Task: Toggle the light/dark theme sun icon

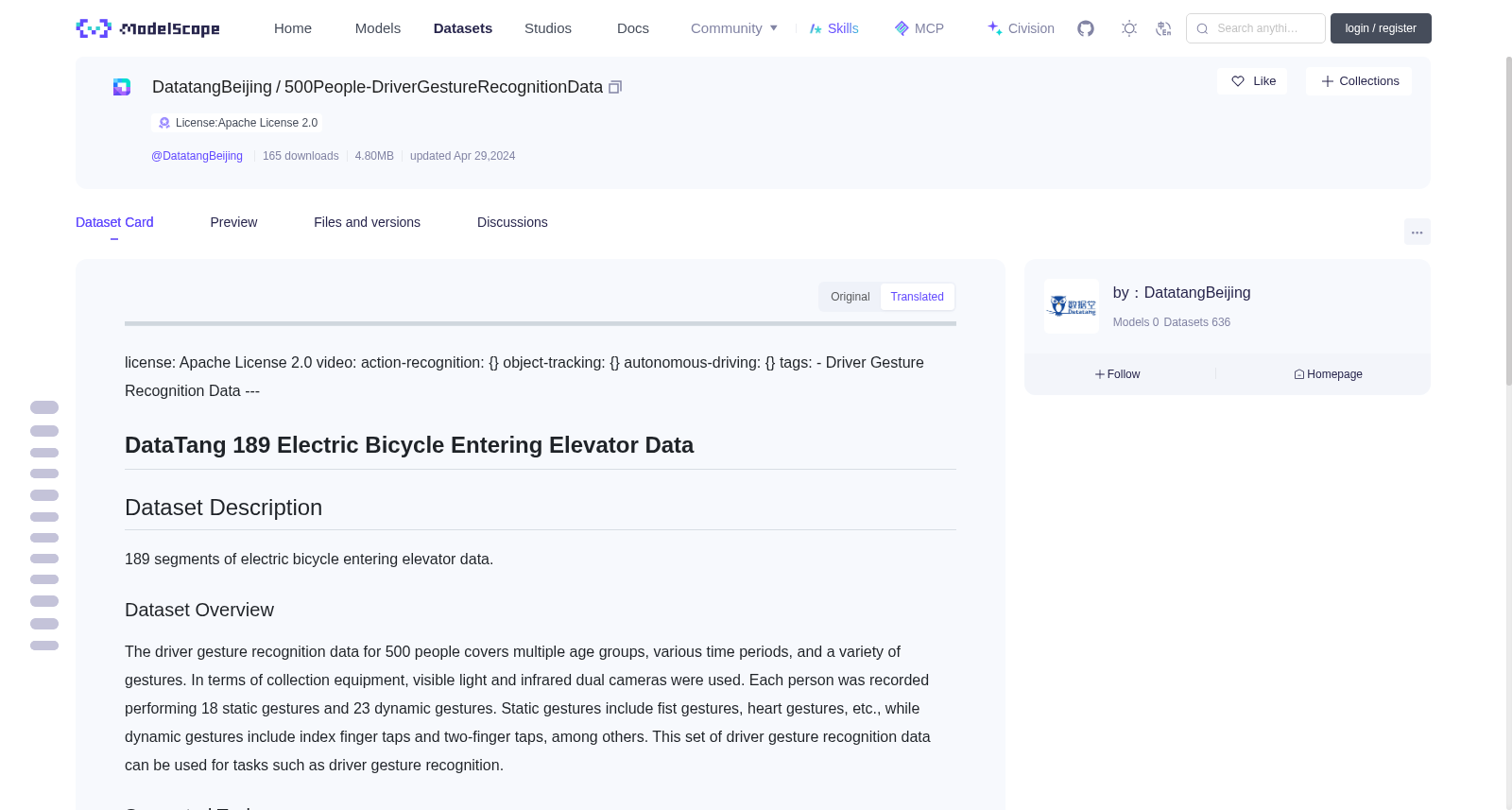Action: click(1129, 28)
